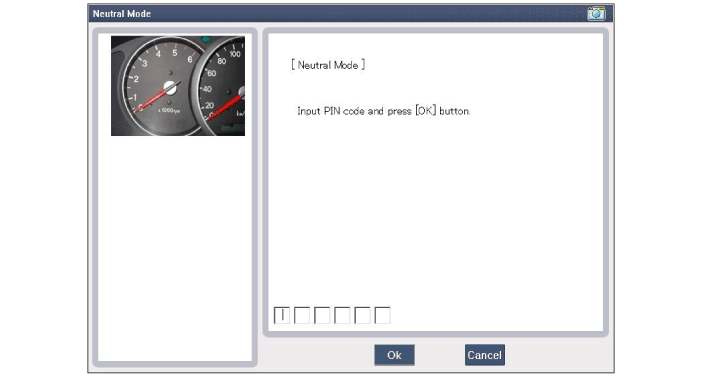Focus the first PIN digit box

coord(282,315)
